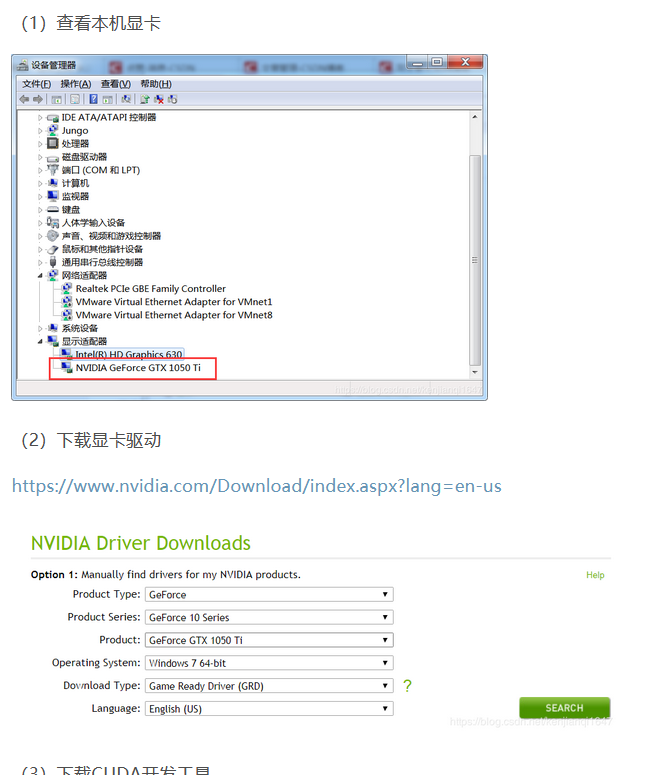Image resolution: width=658 pixels, height=775 pixels.
Task: Toggle the show/hide console tree toolbar icon
Action: click(x=56, y=99)
